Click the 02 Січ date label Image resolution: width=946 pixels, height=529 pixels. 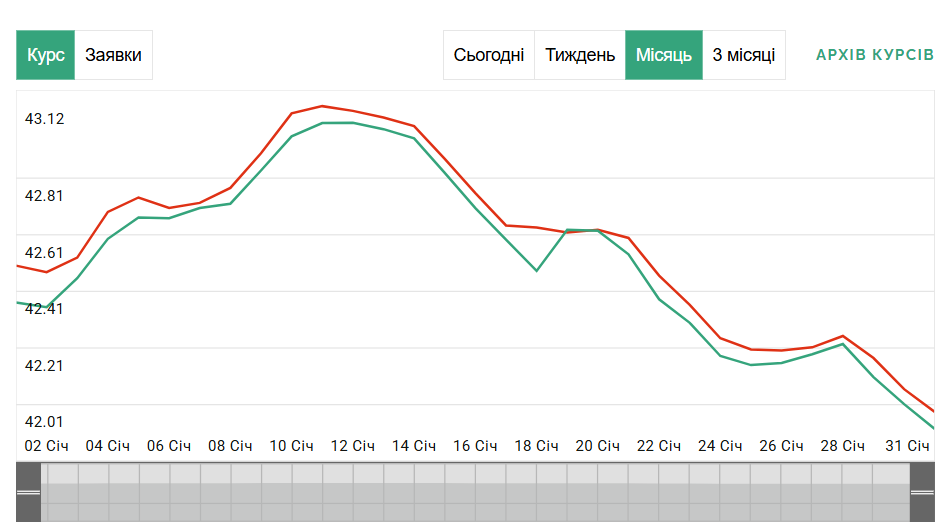pyautogui.click(x=46, y=445)
